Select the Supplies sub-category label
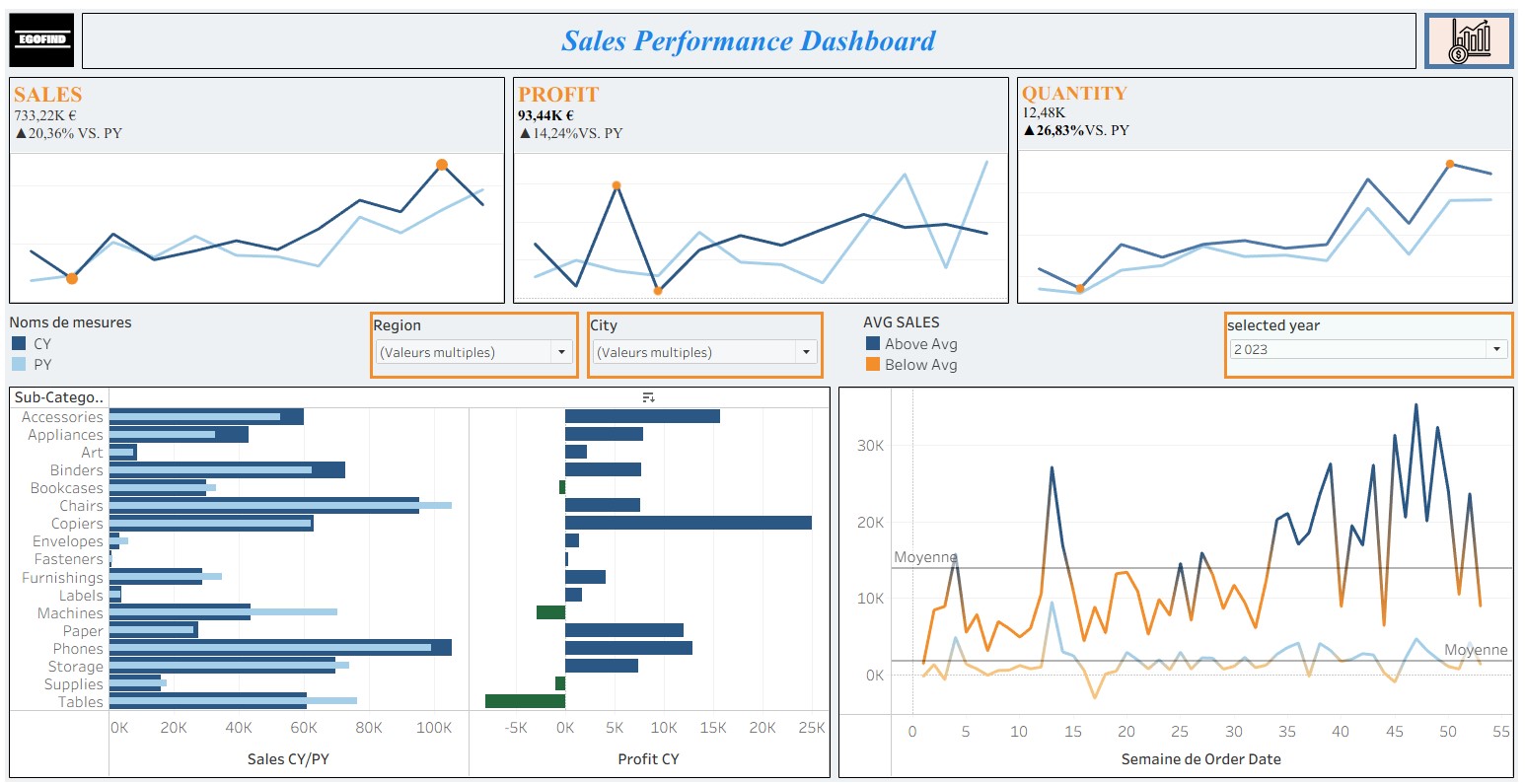The height and width of the screenshot is (784, 1525). coord(74,684)
